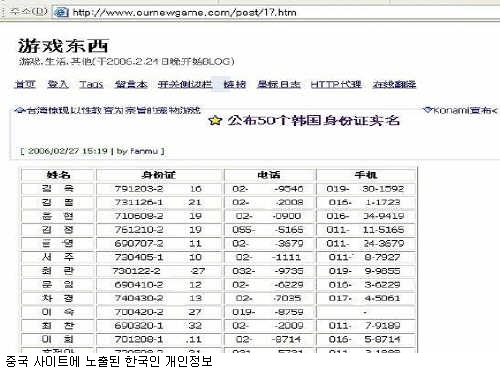Viewport: 500px width, 373px height.
Task: Click the IE page icon in address bar
Action: click(x=61, y=12)
